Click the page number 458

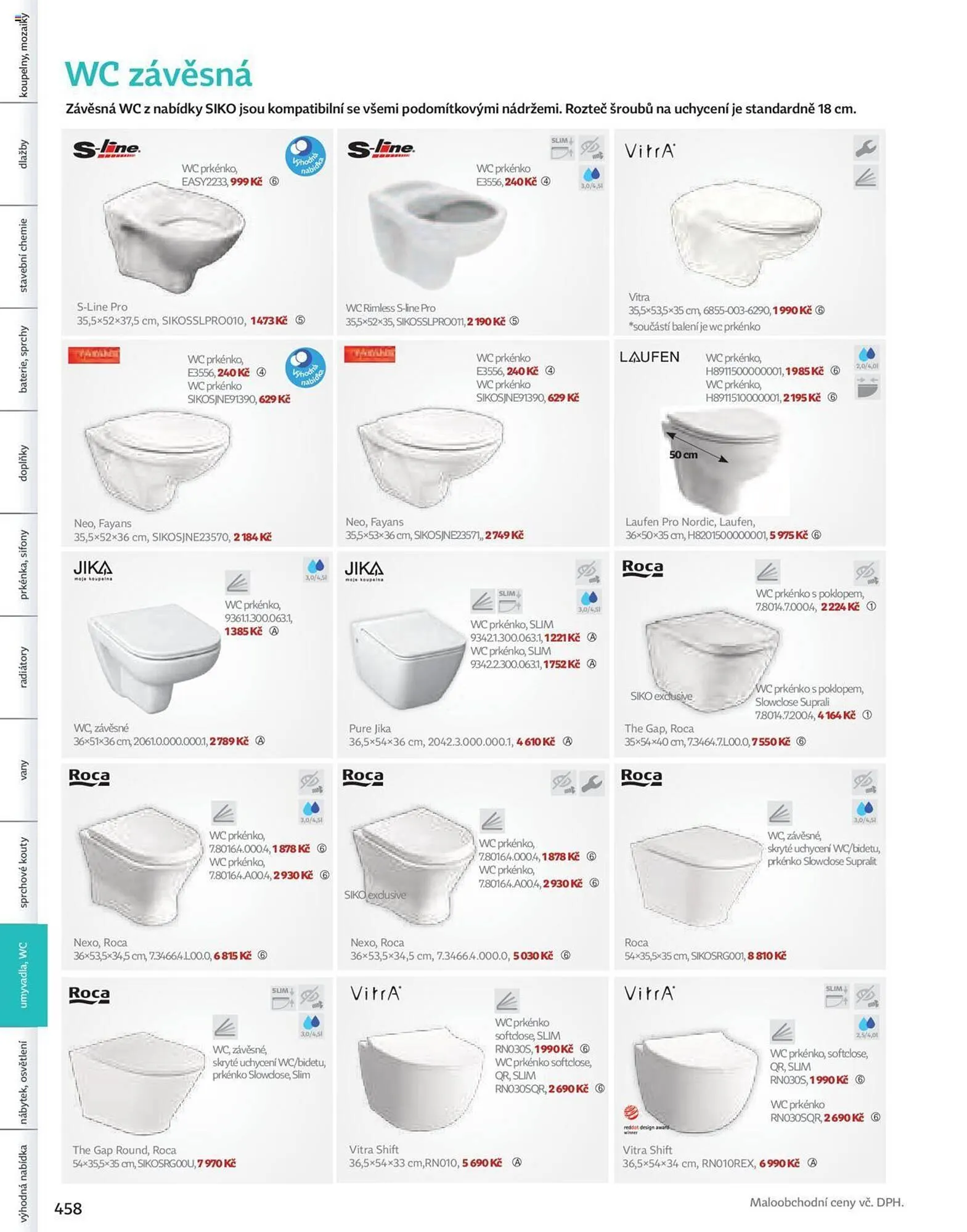[68, 1209]
